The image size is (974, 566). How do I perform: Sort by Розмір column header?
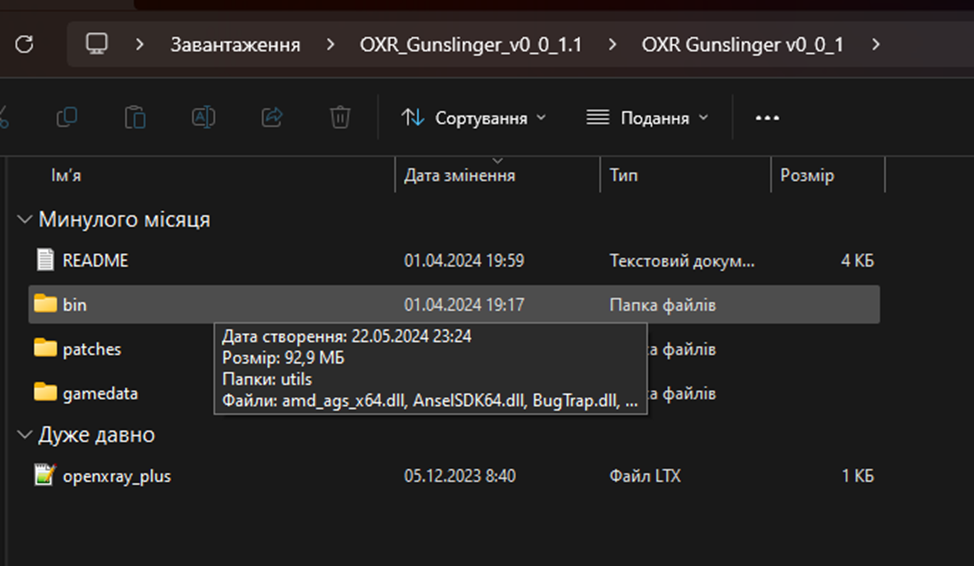(x=807, y=175)
